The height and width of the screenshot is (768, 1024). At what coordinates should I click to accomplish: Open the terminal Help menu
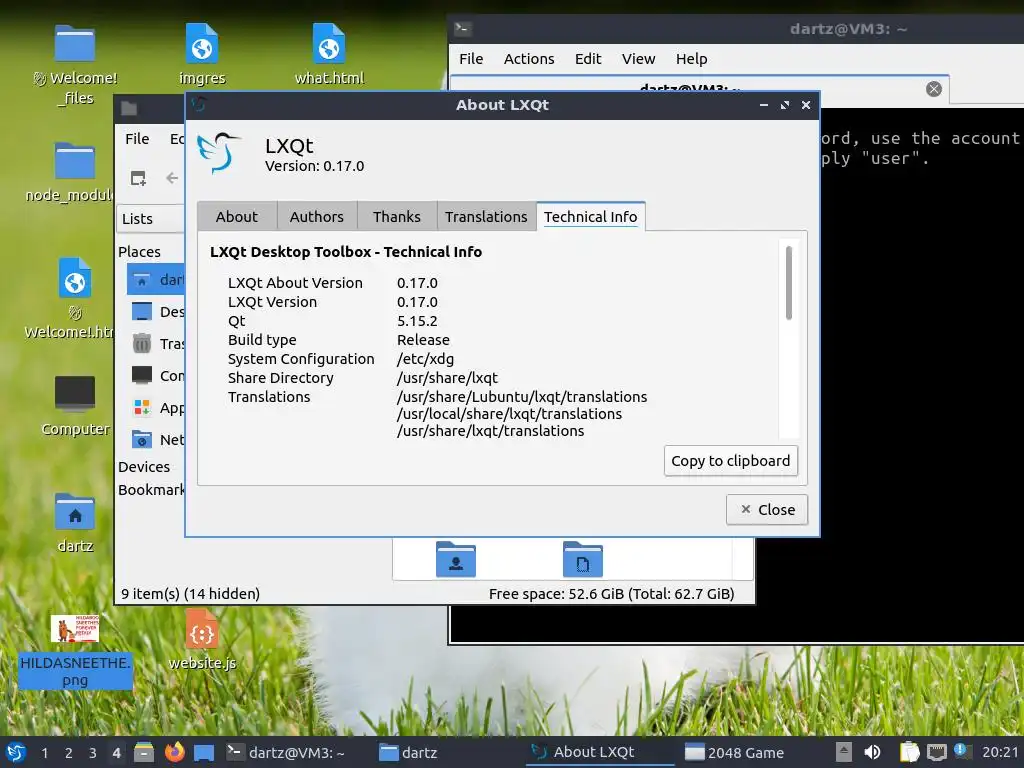(692, 59)
